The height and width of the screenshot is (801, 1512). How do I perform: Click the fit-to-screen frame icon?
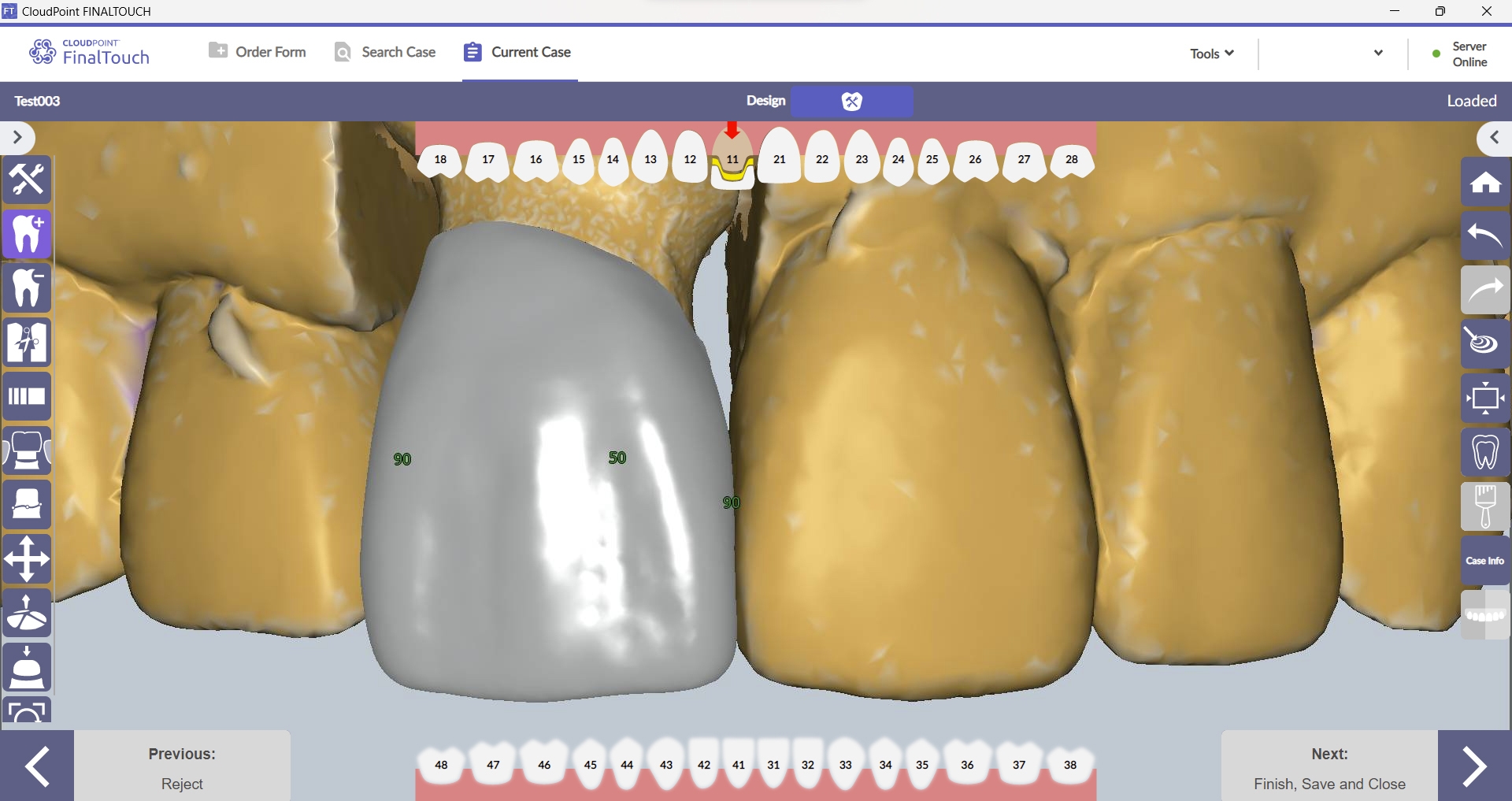(1485, 398)
